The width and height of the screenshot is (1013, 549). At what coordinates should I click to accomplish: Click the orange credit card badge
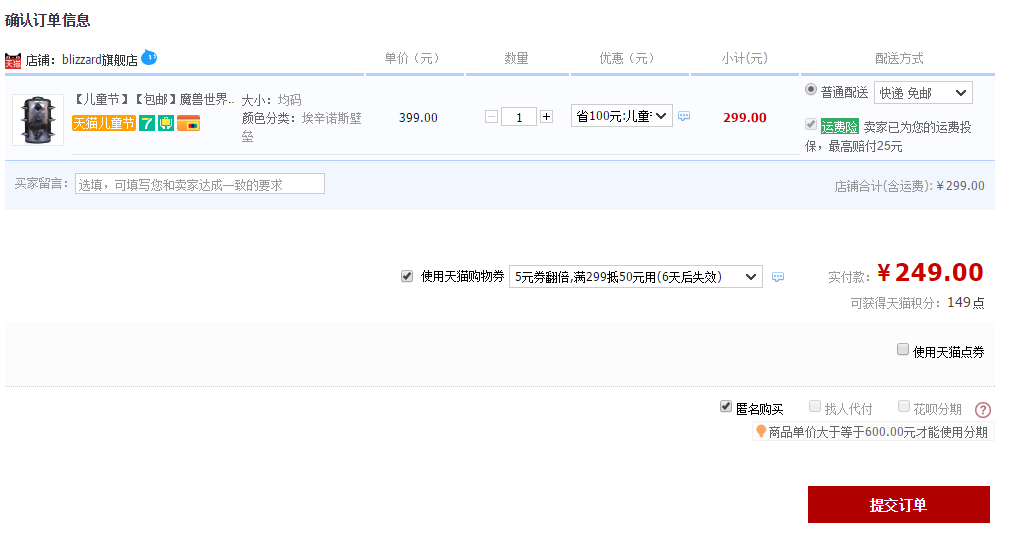click(189, 123)
